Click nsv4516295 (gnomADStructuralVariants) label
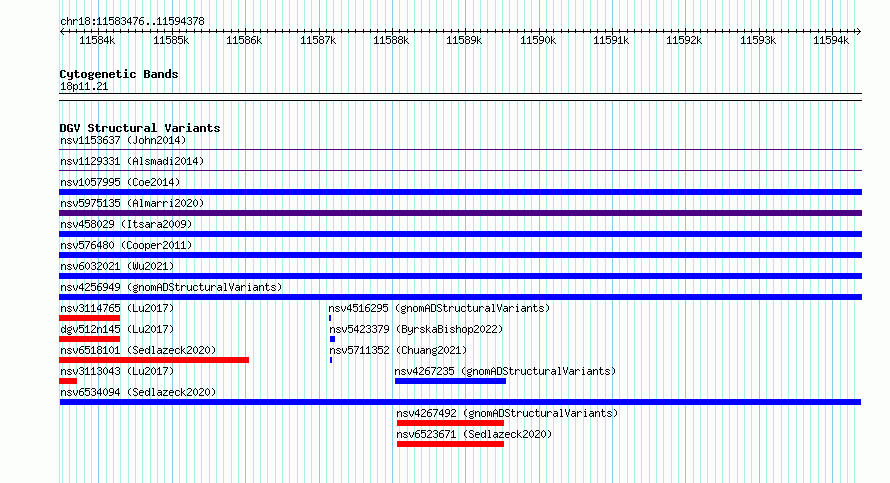Viewport: 890px width, 483px height. (x=439, y=308)
